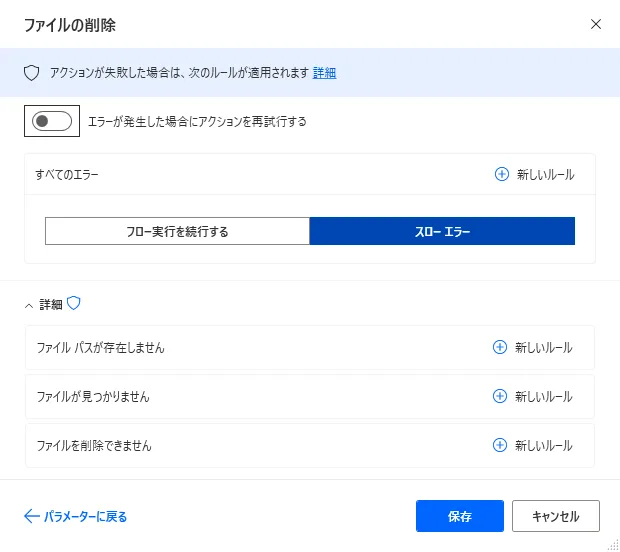This screenshot has width=620, height=552.
Task: Click the blue shield icon next to 詳細
Action: pos(73,304)
